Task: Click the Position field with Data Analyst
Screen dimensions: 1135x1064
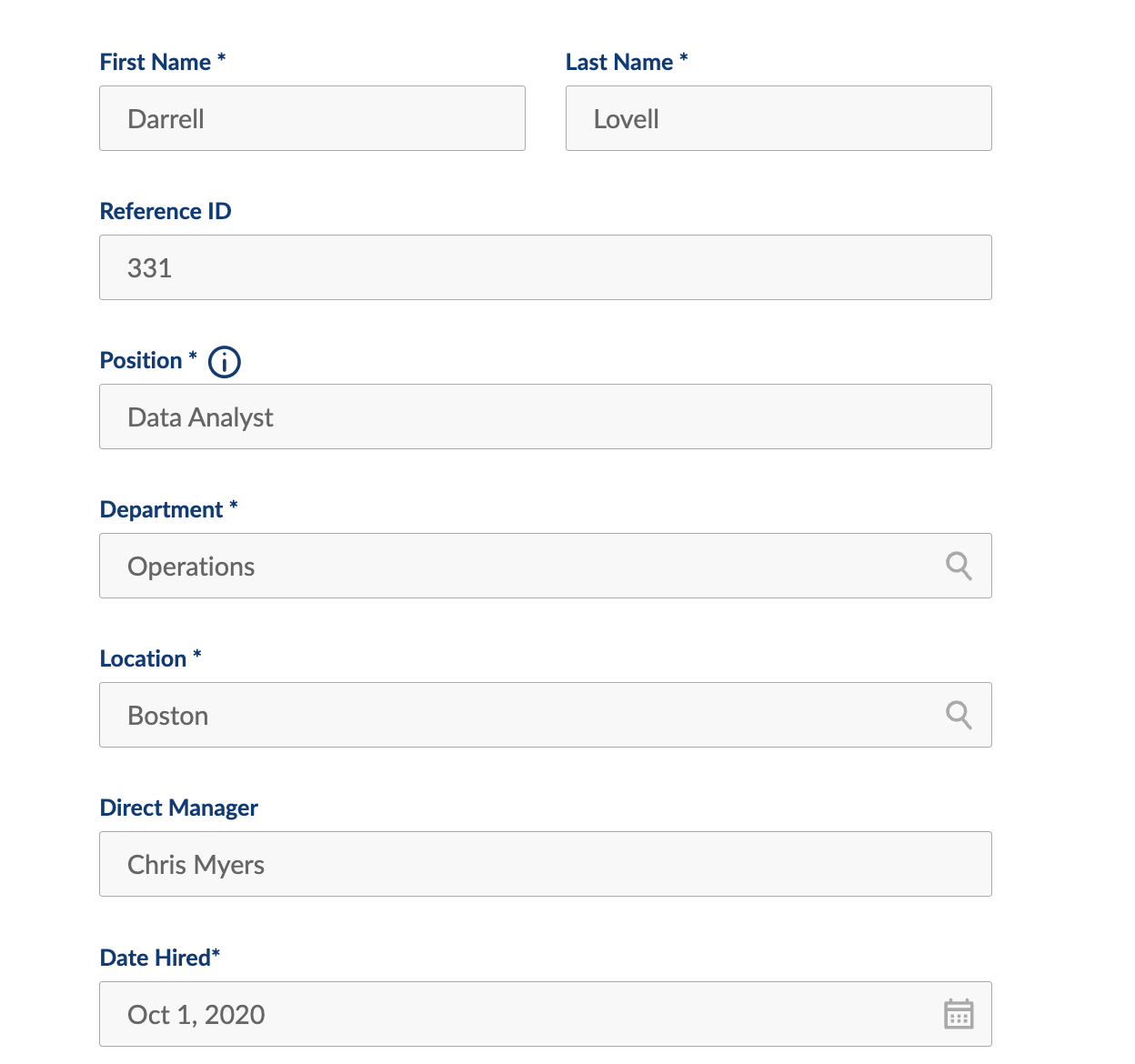Action: [545, 417]
